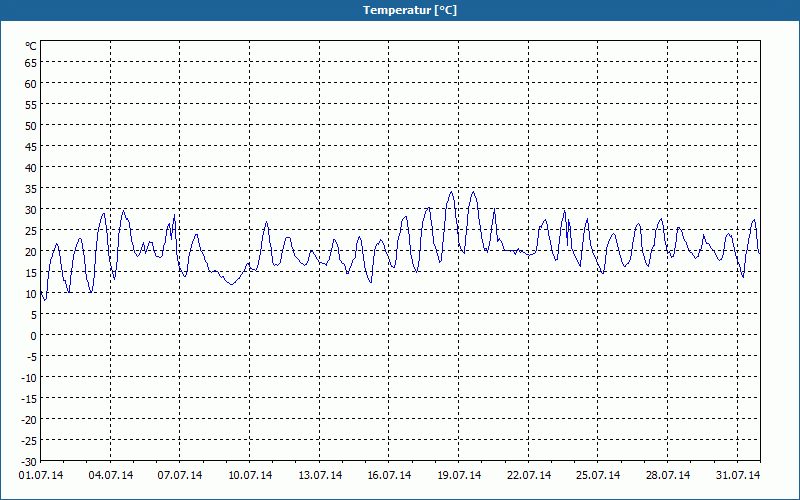Click the °C unit label above the y-axis

30,46
